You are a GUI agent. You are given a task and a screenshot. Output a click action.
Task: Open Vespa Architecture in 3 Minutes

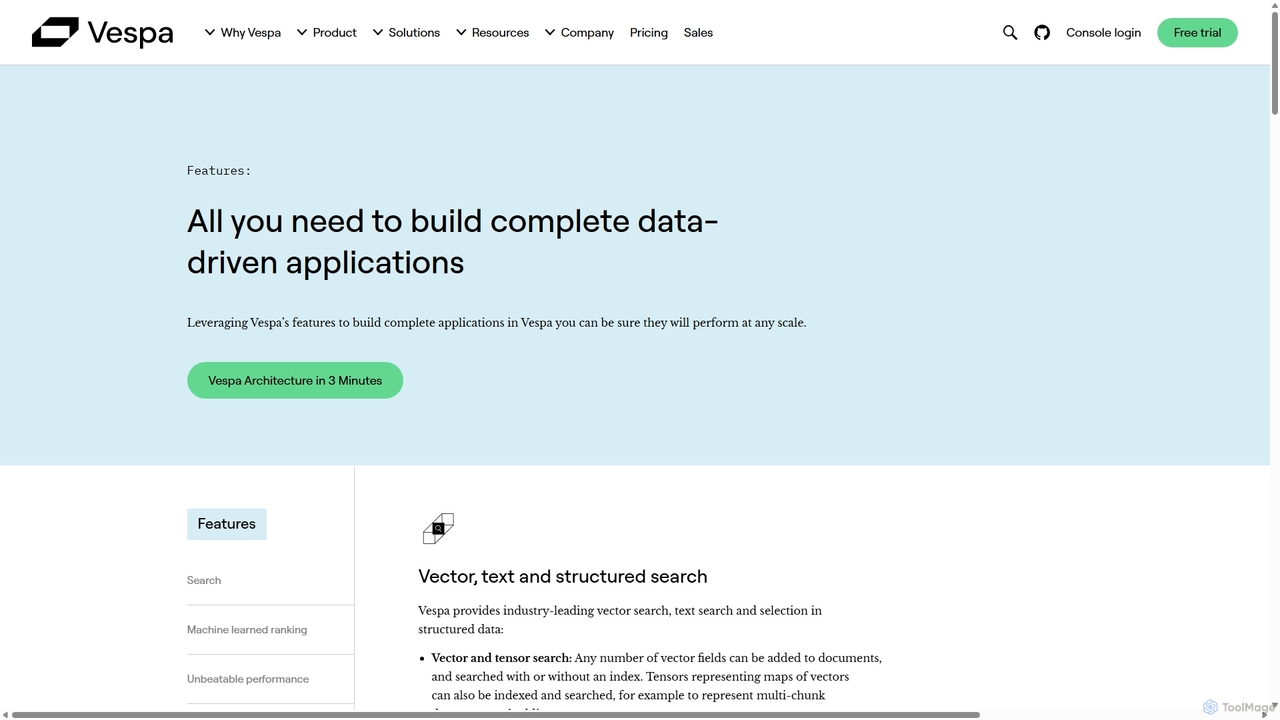295,380
